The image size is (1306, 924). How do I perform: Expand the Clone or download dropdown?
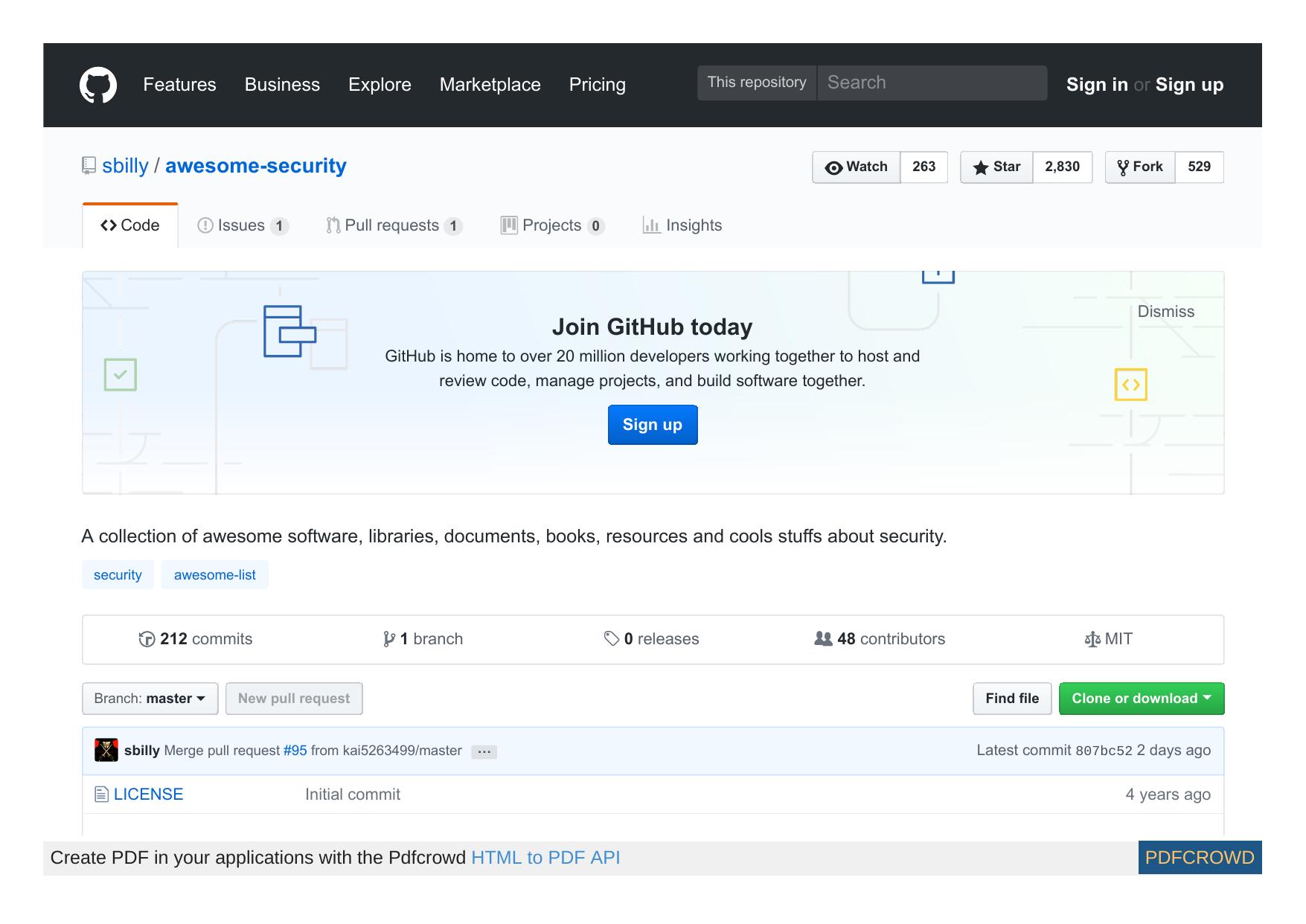pos(1141,698)
